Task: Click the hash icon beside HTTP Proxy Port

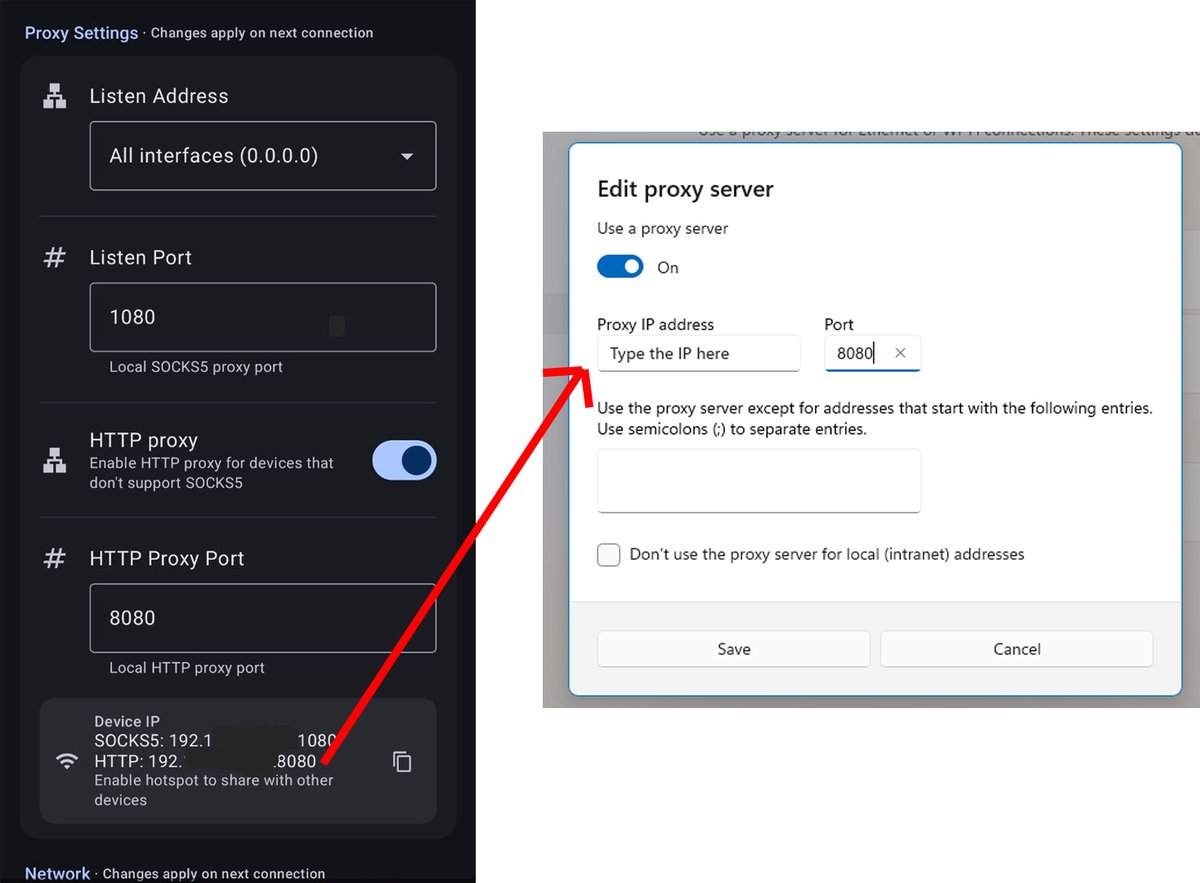Action: click(x=55, y=559)
